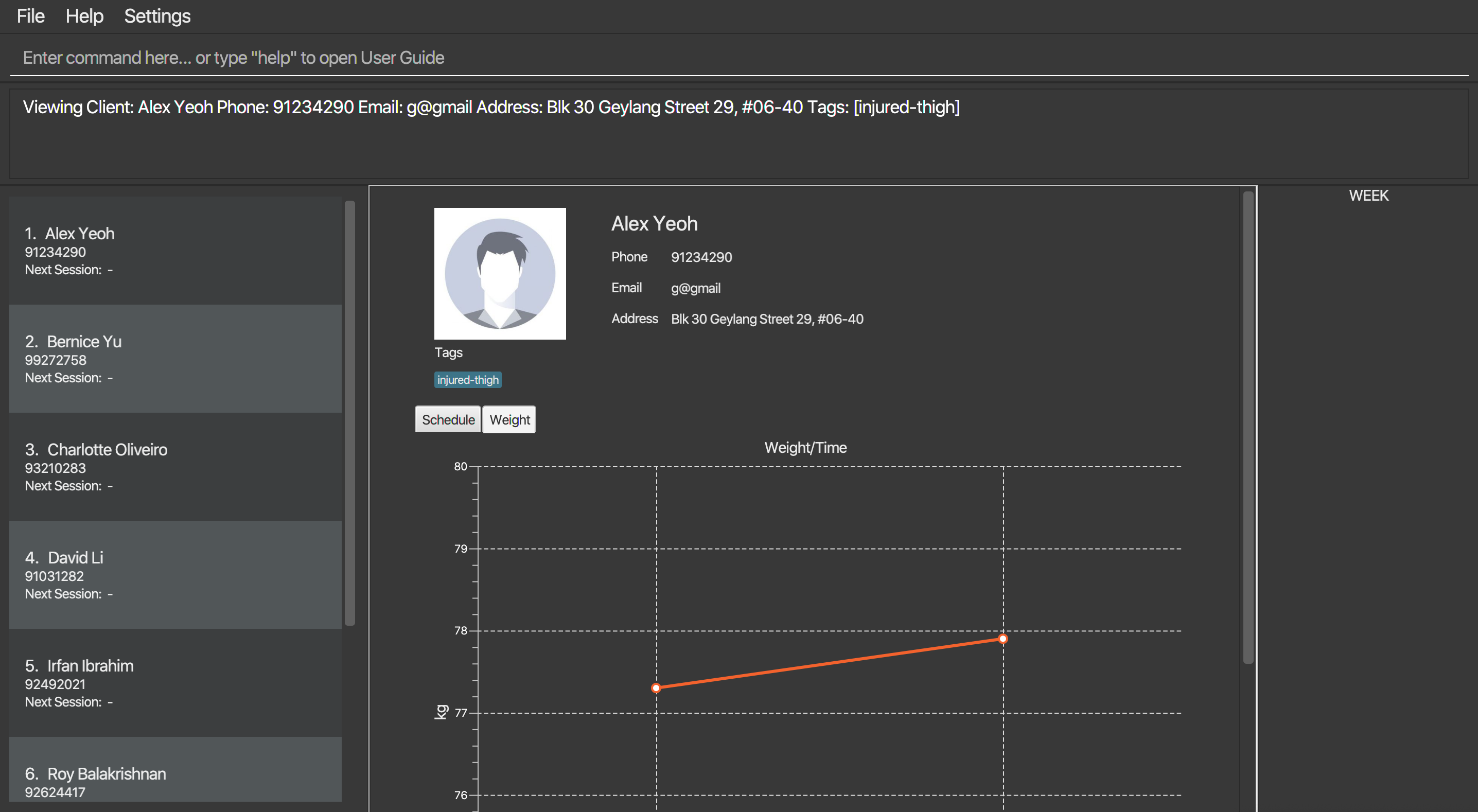Click the first weight data point
Image resolution: width=1478 pixels, height=812 pixels.
click(x=656, y=687)
